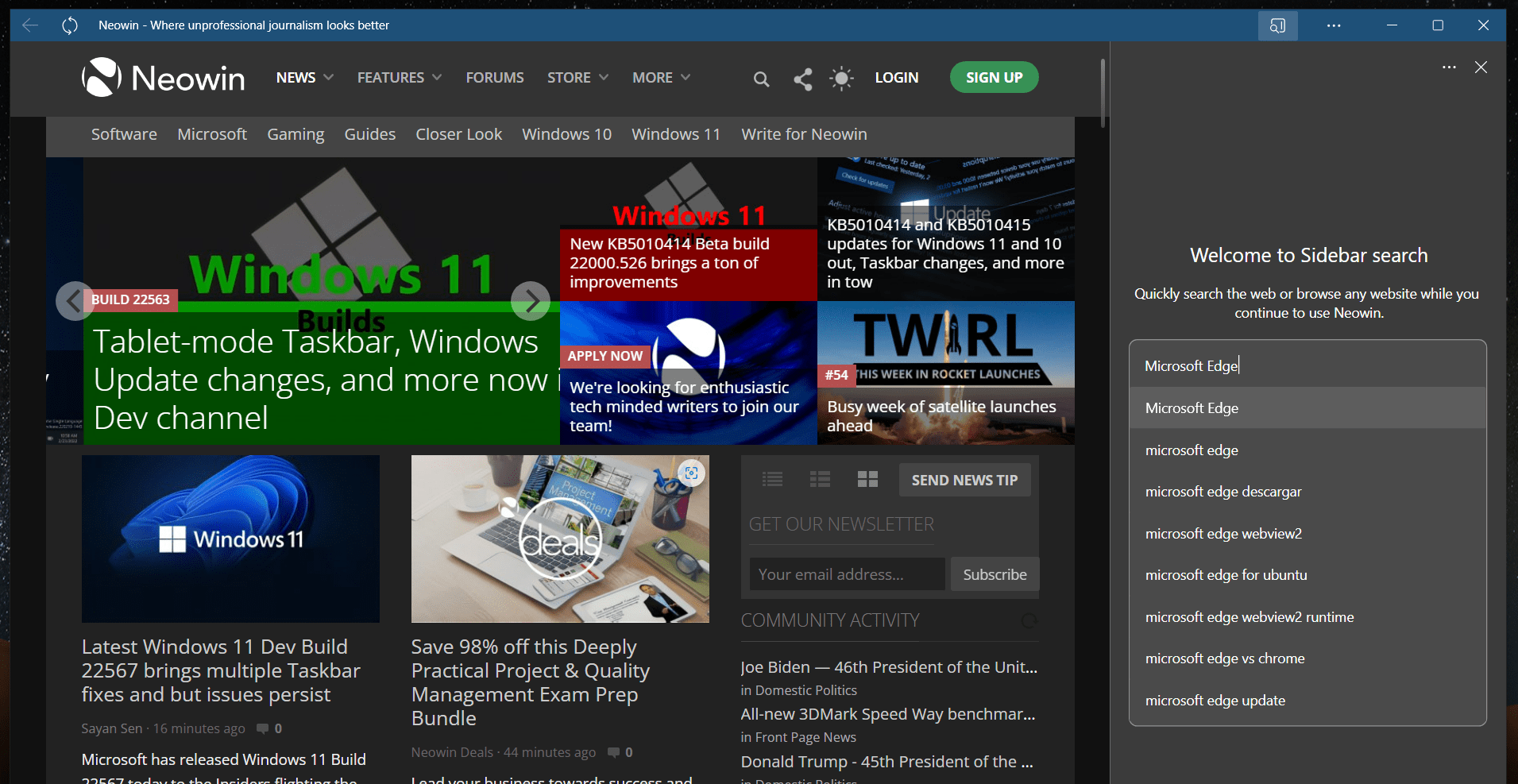Open the Closer Look category tab

coord(459,134)
